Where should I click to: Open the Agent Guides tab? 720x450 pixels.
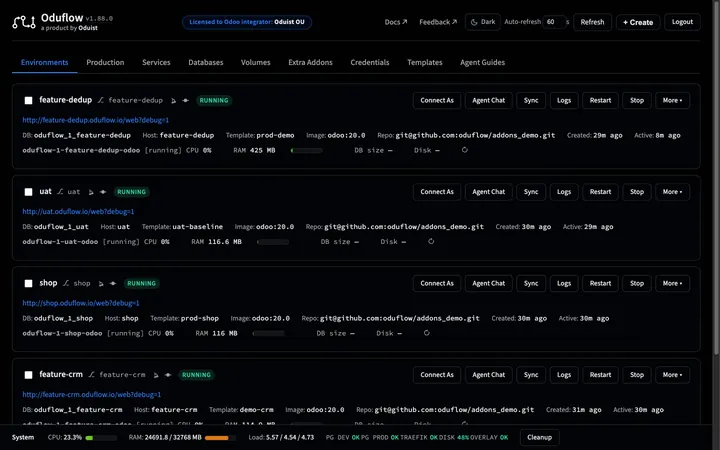tap(483, 62)
